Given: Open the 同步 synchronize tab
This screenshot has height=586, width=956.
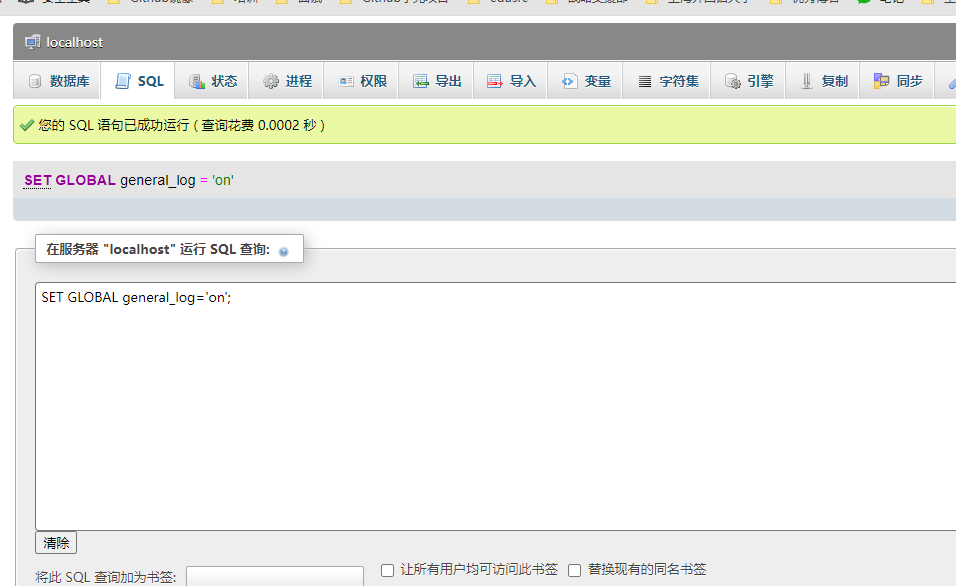Looking at the screenshot, I should [897, 80].
